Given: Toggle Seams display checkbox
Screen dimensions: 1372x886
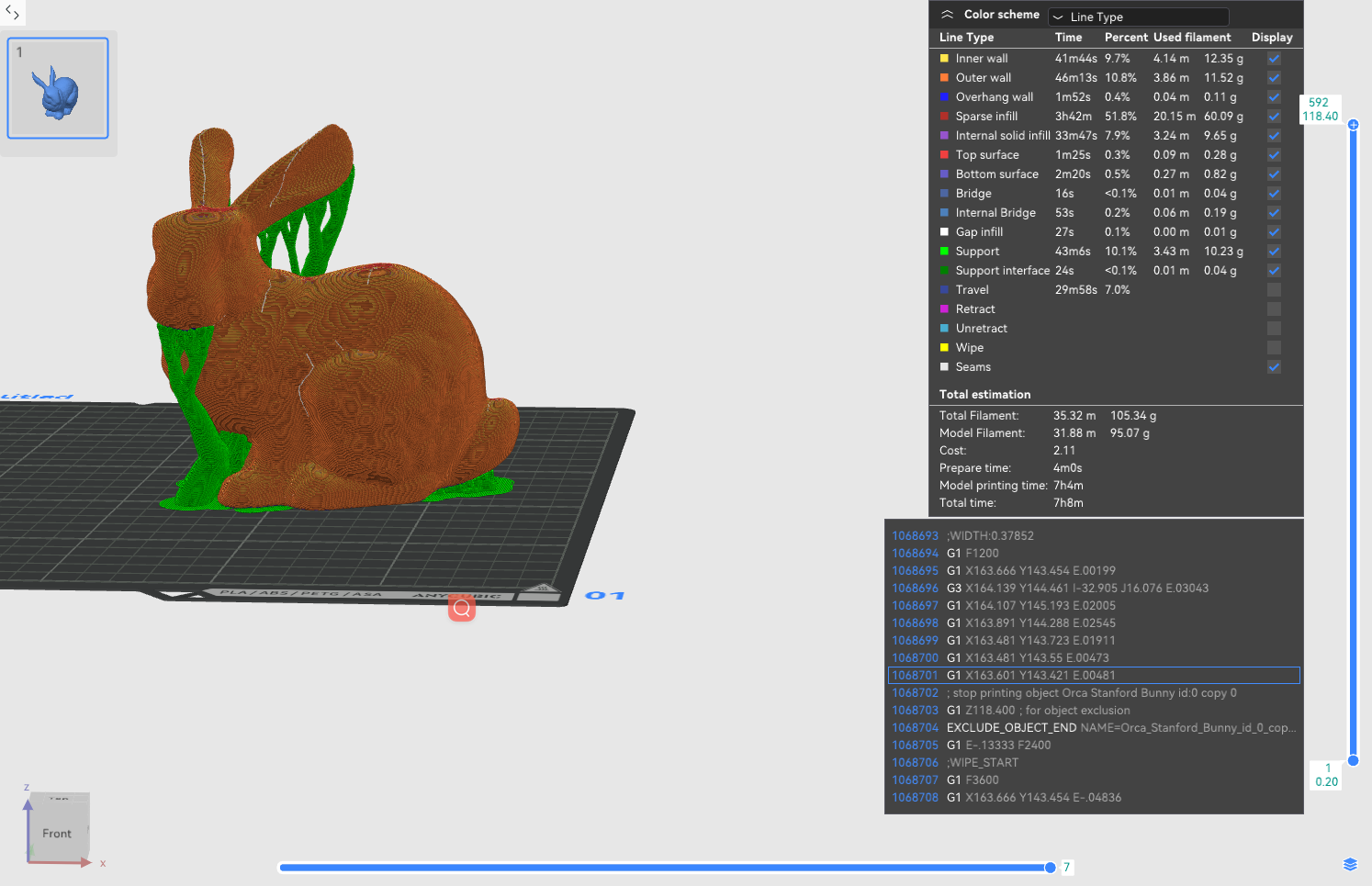Looking at the screenshot, I should (1274, 366).
